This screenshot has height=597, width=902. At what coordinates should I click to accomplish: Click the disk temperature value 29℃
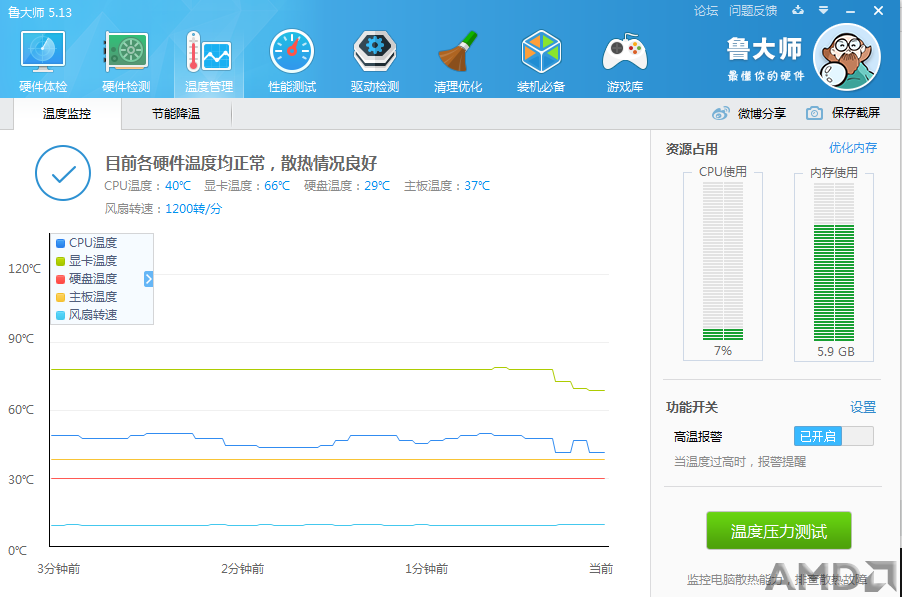[377, 186]
